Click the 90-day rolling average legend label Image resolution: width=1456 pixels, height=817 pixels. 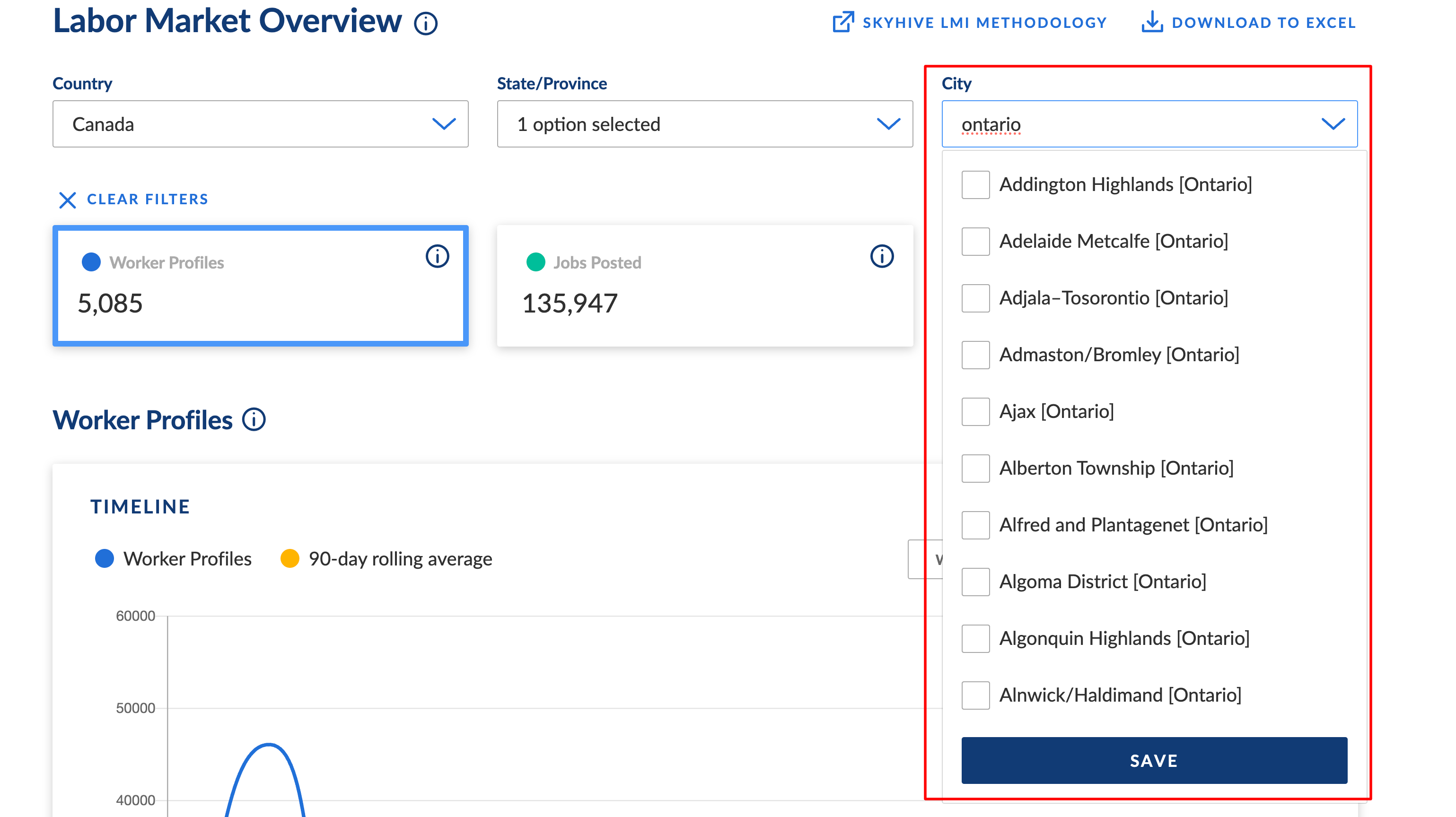400,559
